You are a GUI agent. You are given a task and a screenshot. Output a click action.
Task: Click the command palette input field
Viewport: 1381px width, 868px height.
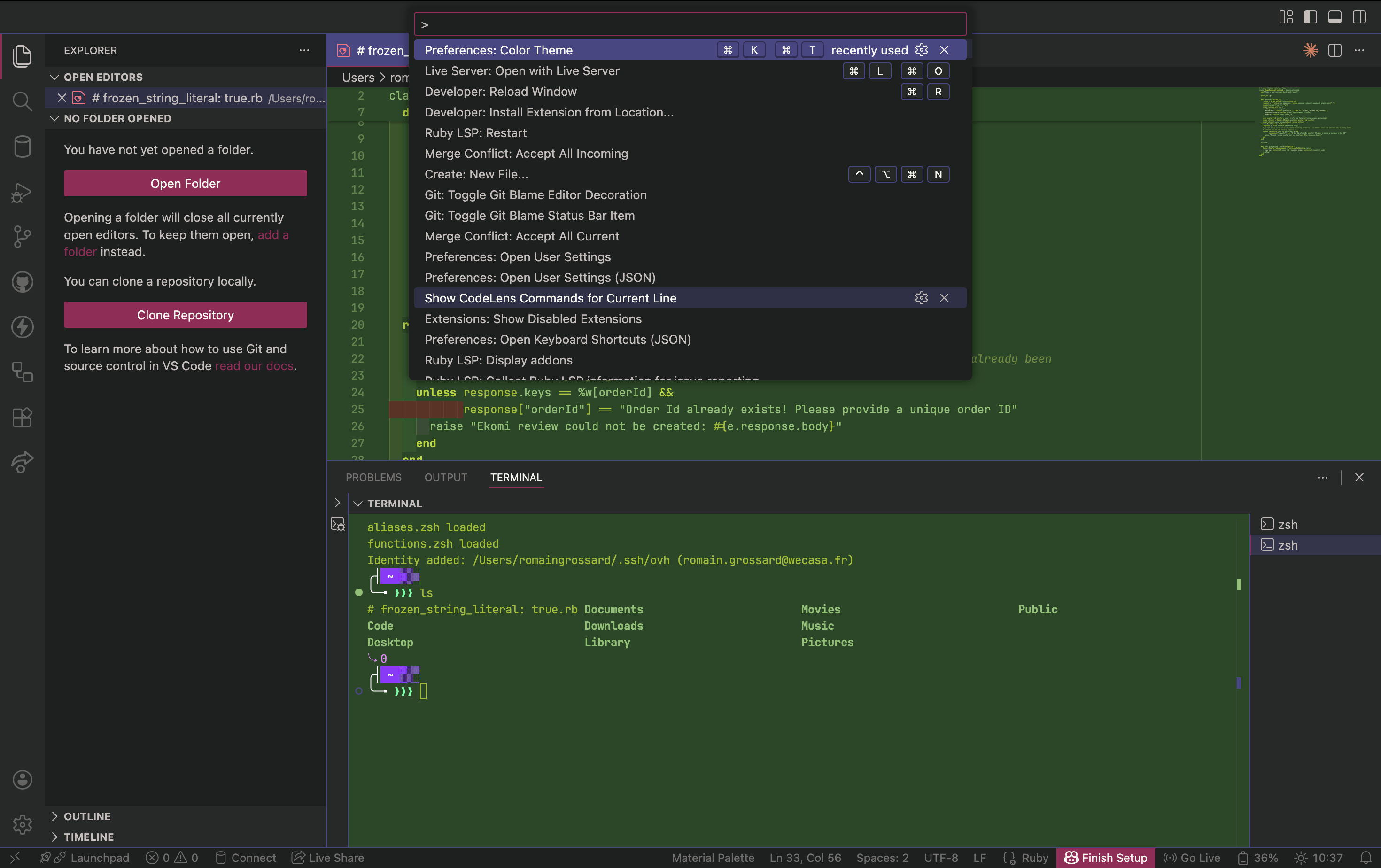click(690, 24)
